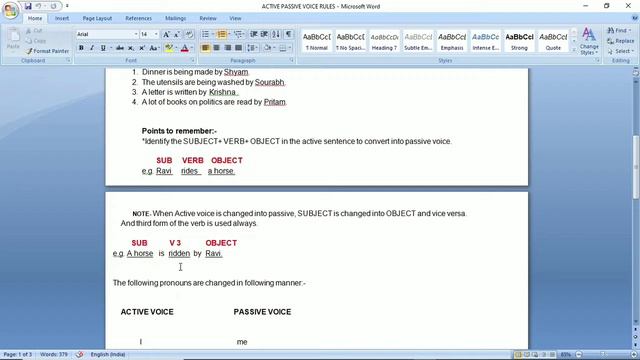Image resolution: width=640 pixels, height=360 pixels.
Task: Show paragraph marks and hidden symbols
Action: (x=289, y=34)
